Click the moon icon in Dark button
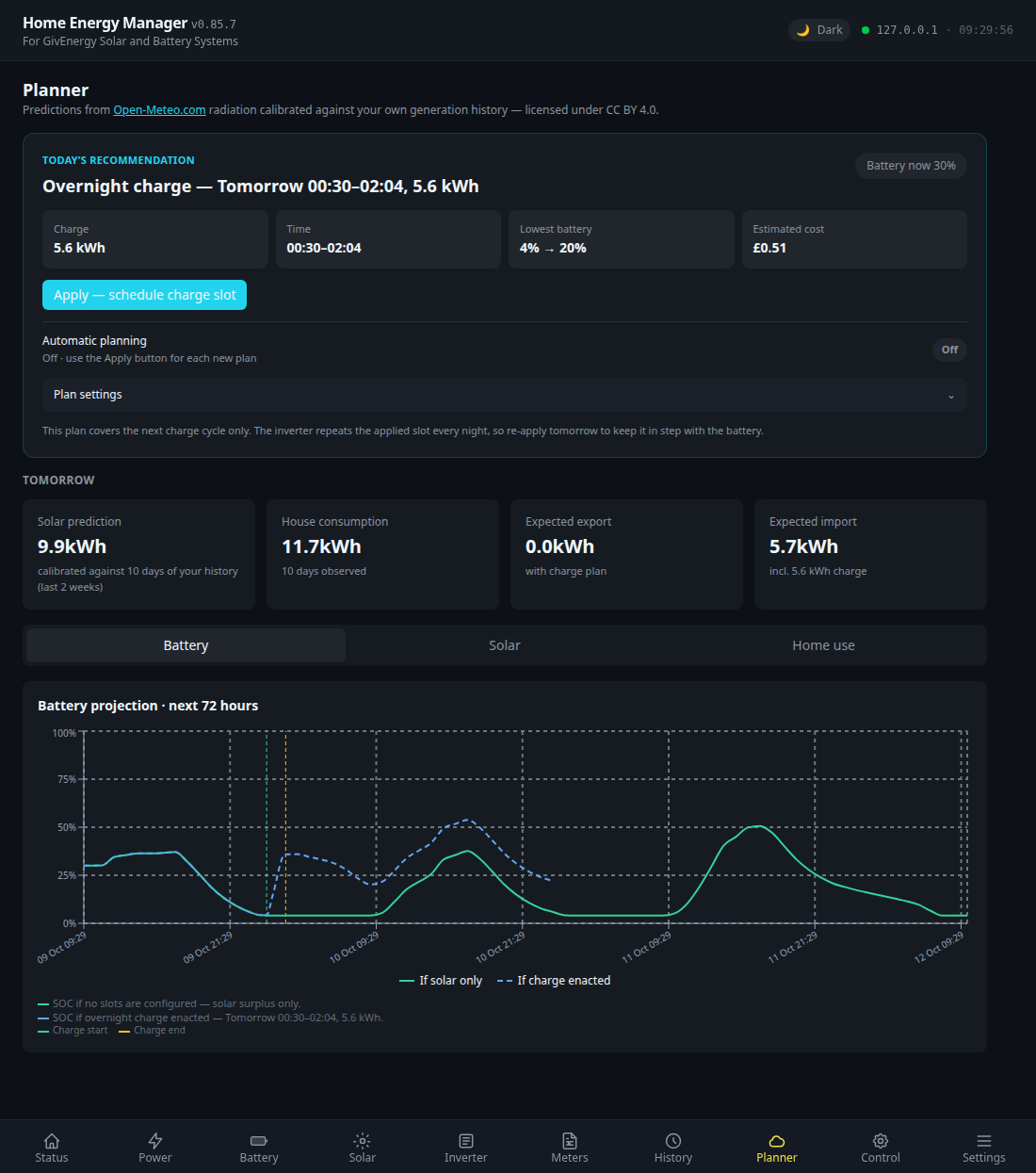Image resolution: width=1036 pixels, height=1173 pixels. click(803, 30)
